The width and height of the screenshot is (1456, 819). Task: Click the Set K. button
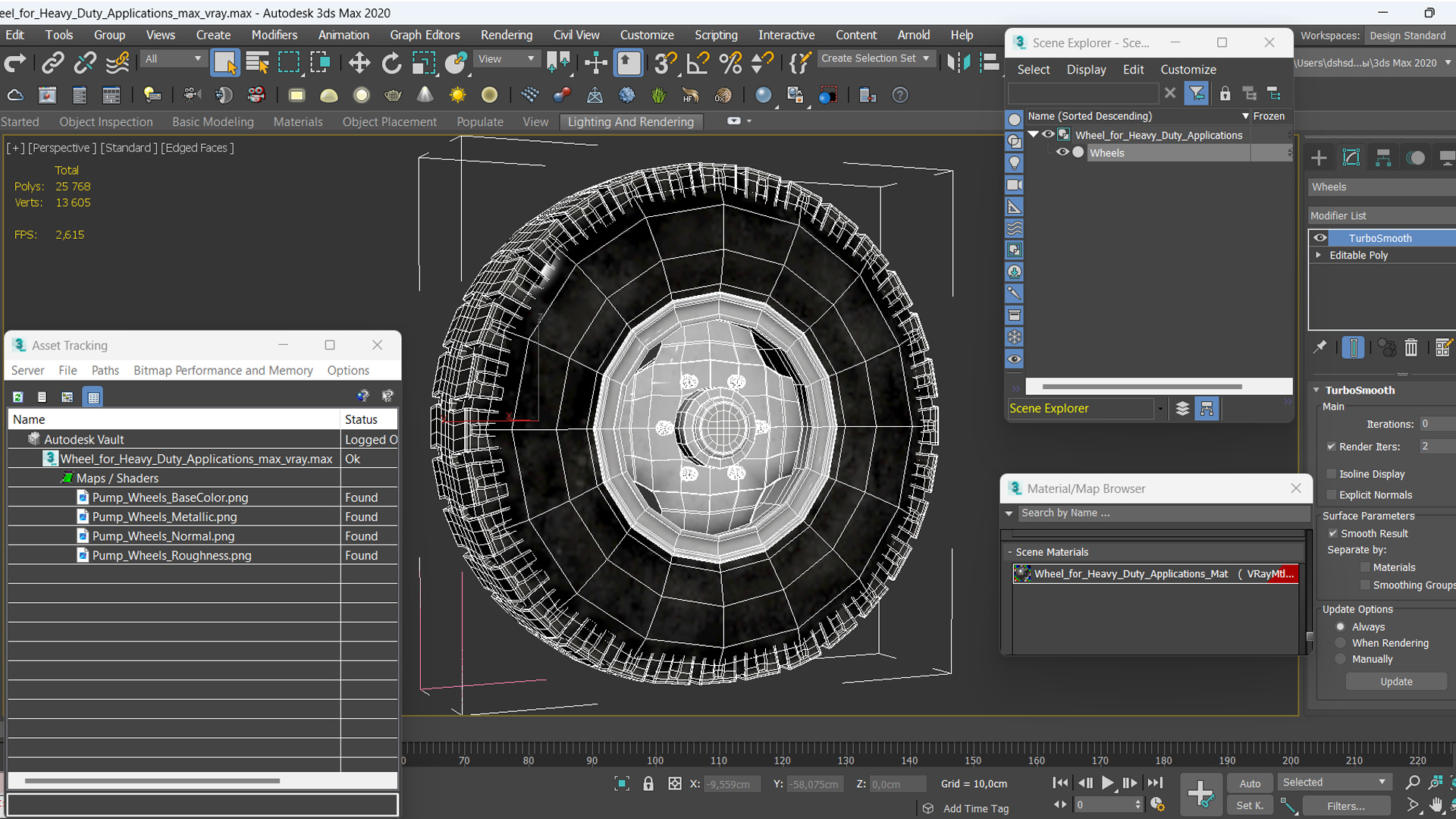tap(1250, 806)
